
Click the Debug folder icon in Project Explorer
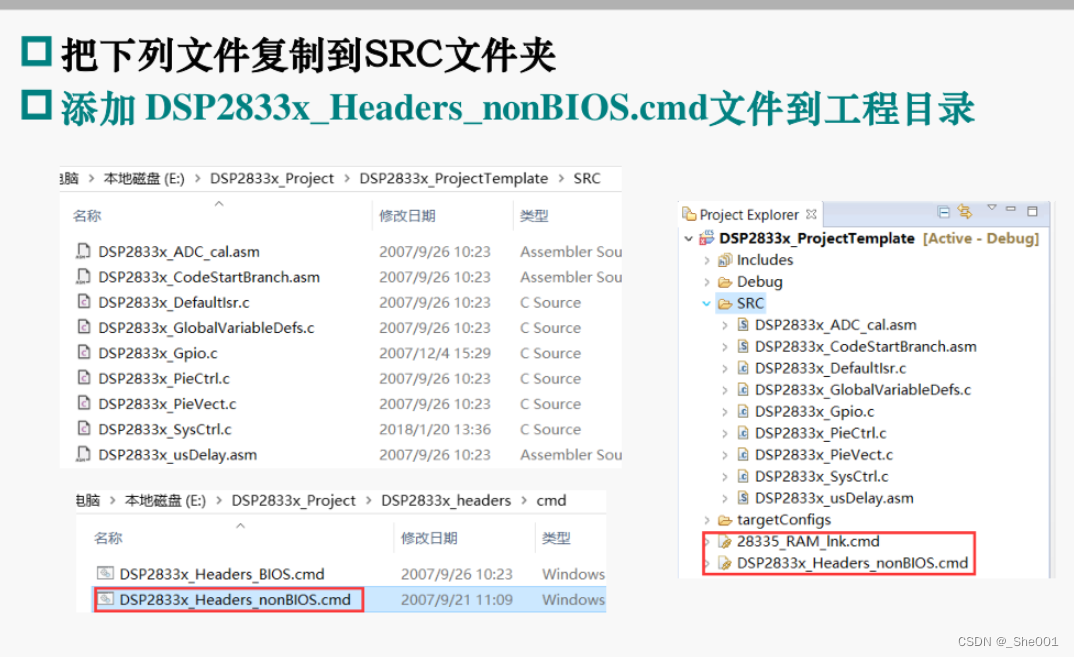724,281
